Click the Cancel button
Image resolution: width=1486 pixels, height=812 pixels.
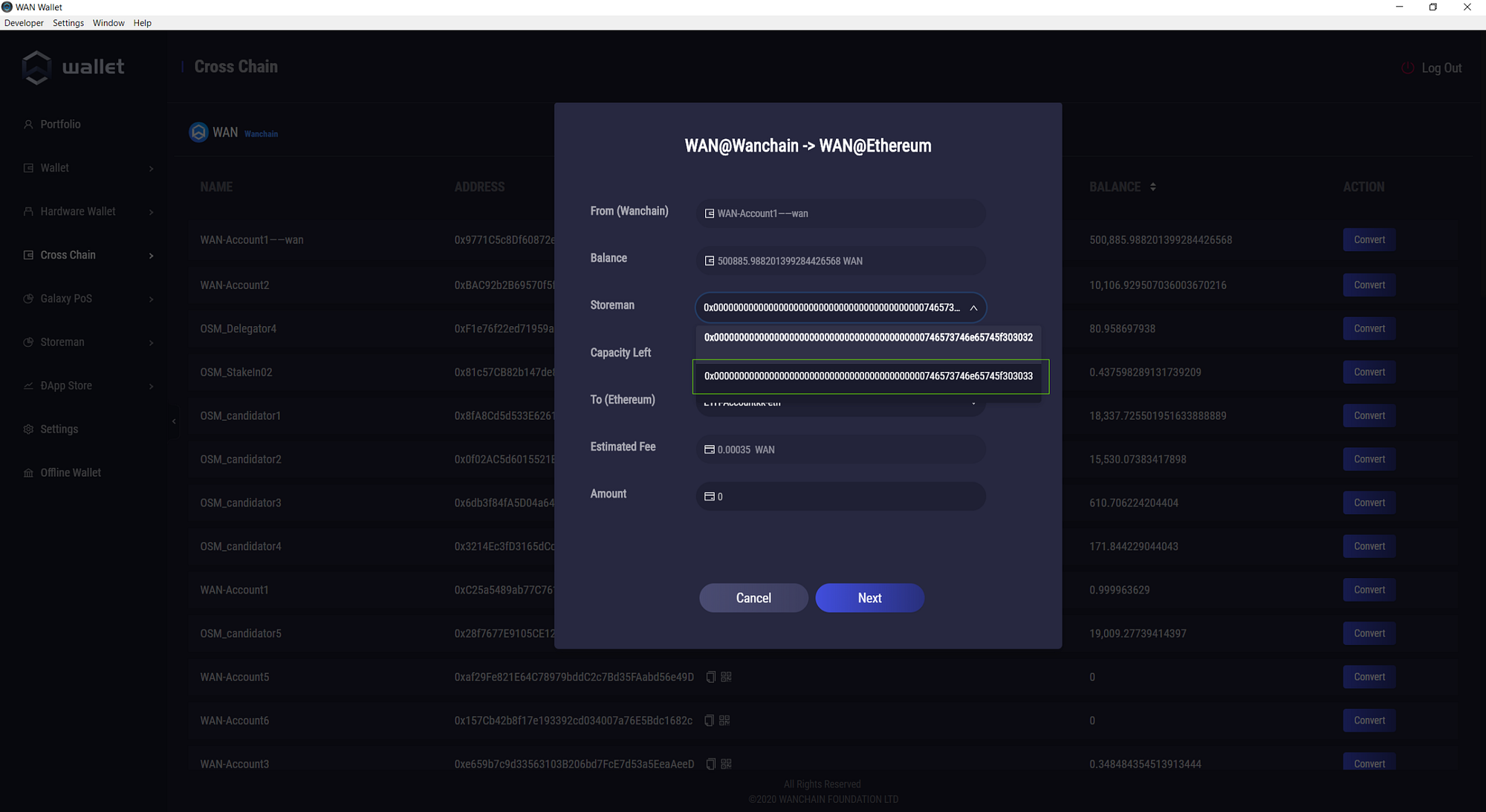[x=753, y=598]
